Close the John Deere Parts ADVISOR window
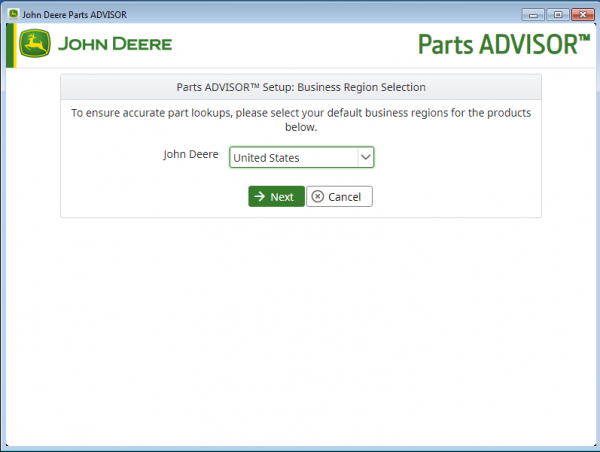600x452 pixels. 583,15
